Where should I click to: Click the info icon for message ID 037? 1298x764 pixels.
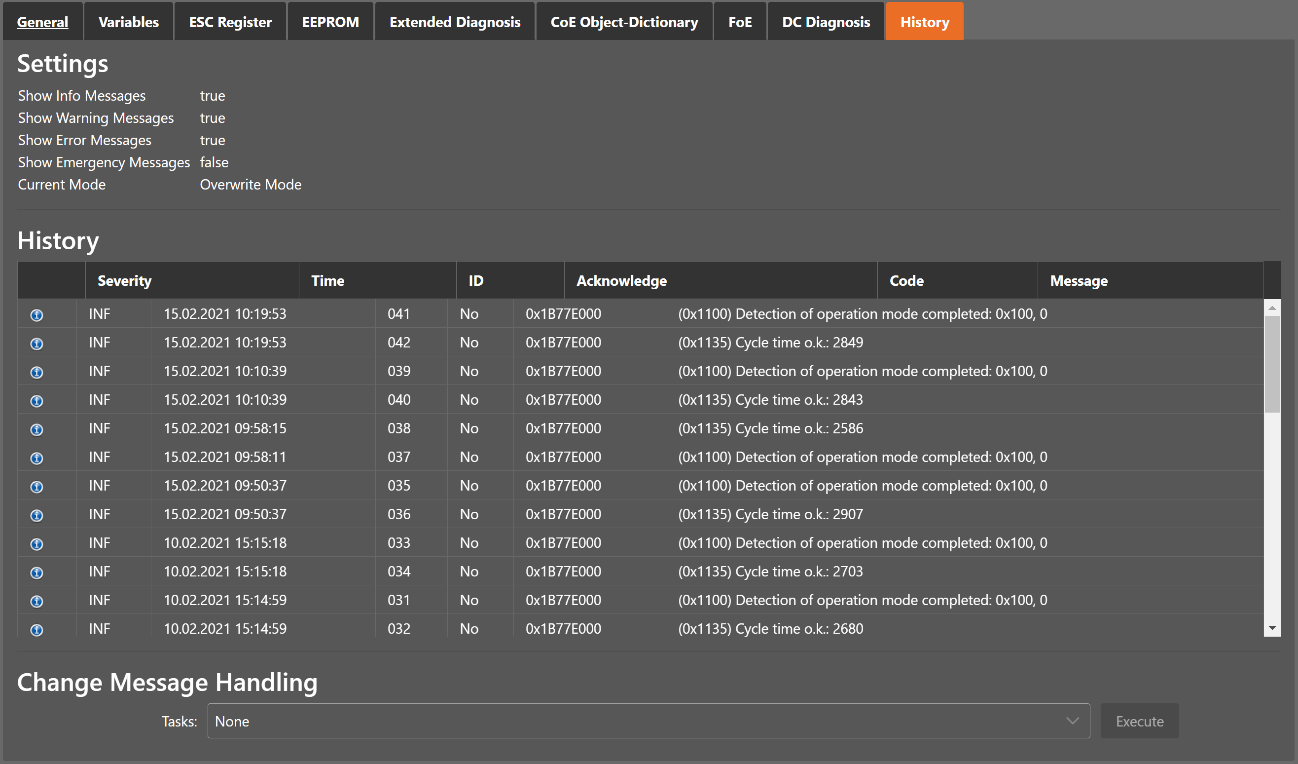click(37, 458)
